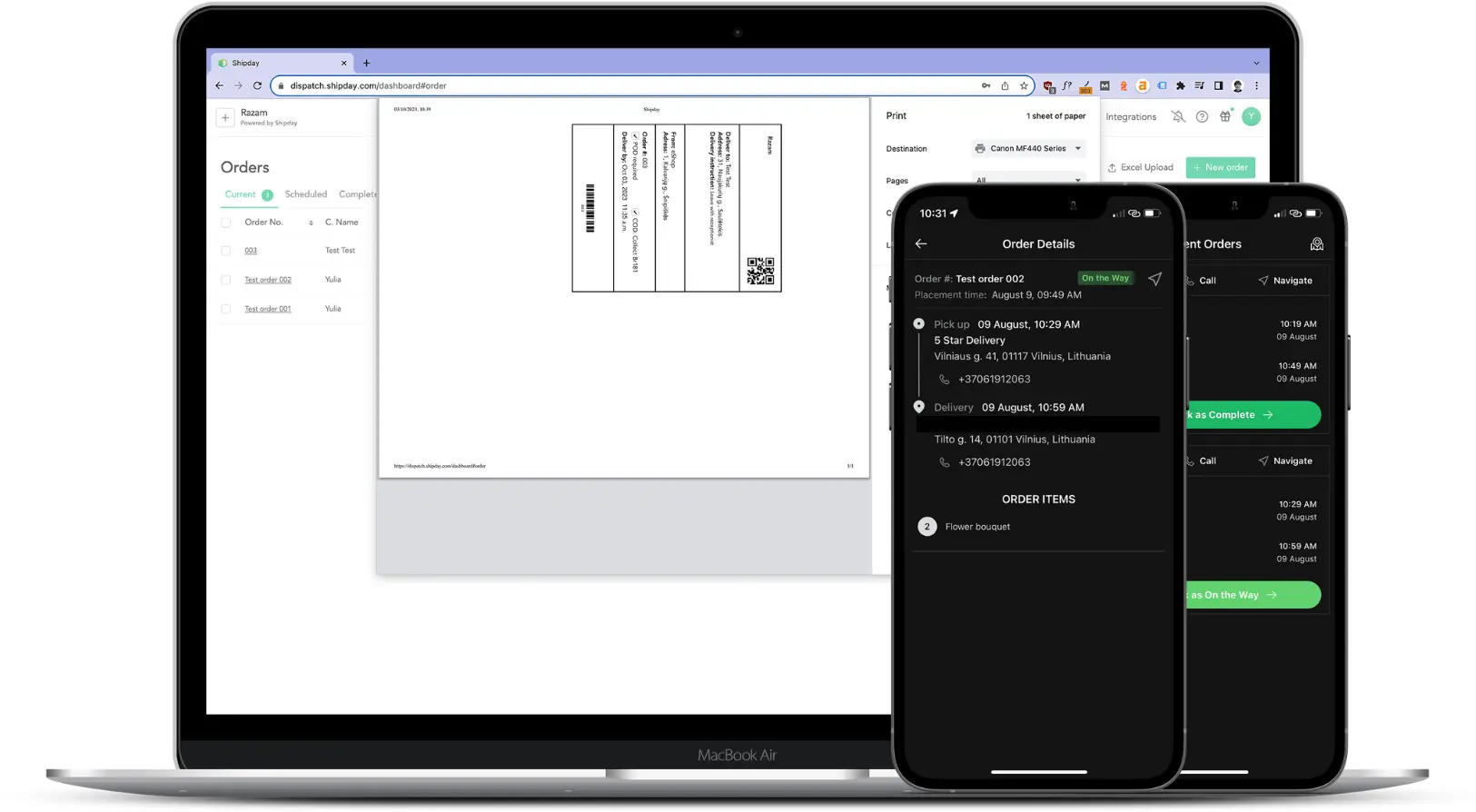Toggle the browser side panel

pyautogui.click(x=1218, y=85)
